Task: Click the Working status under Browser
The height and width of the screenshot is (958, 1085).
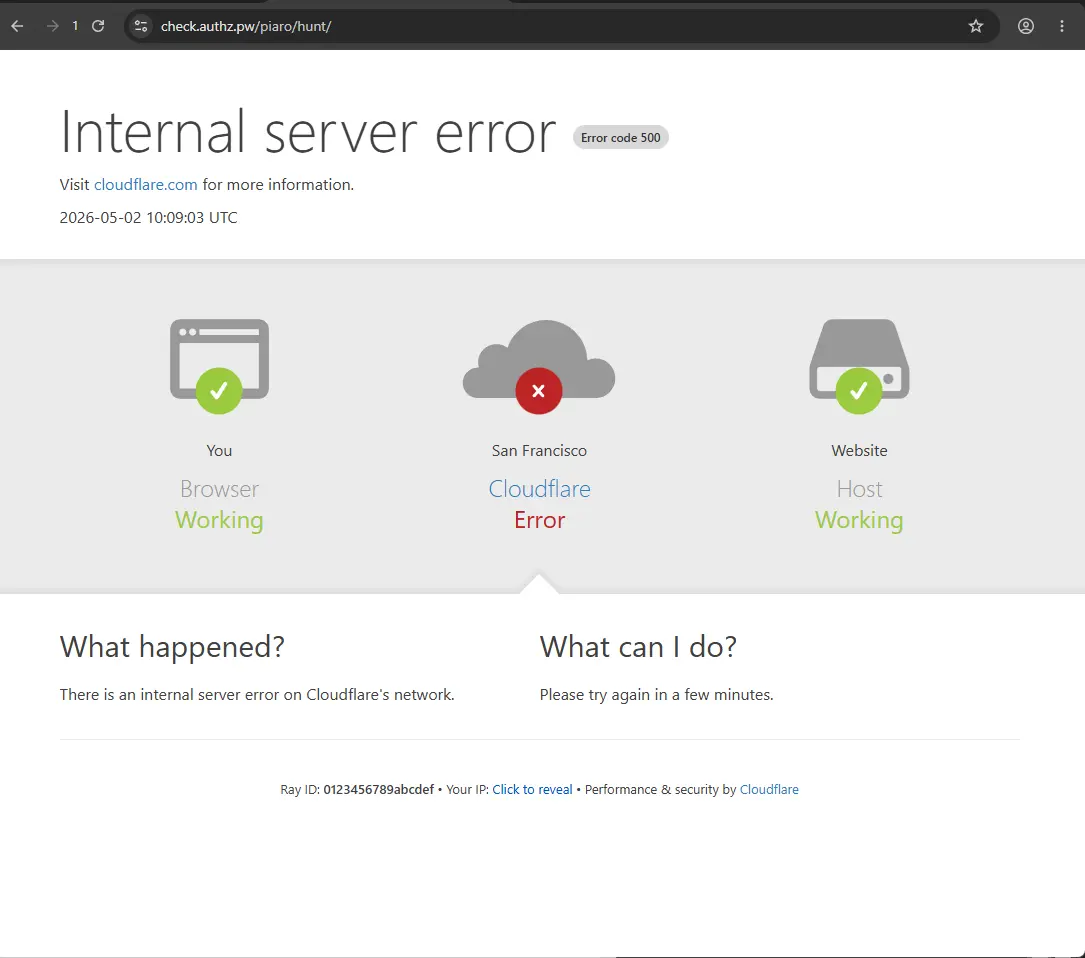Action: 219,521
